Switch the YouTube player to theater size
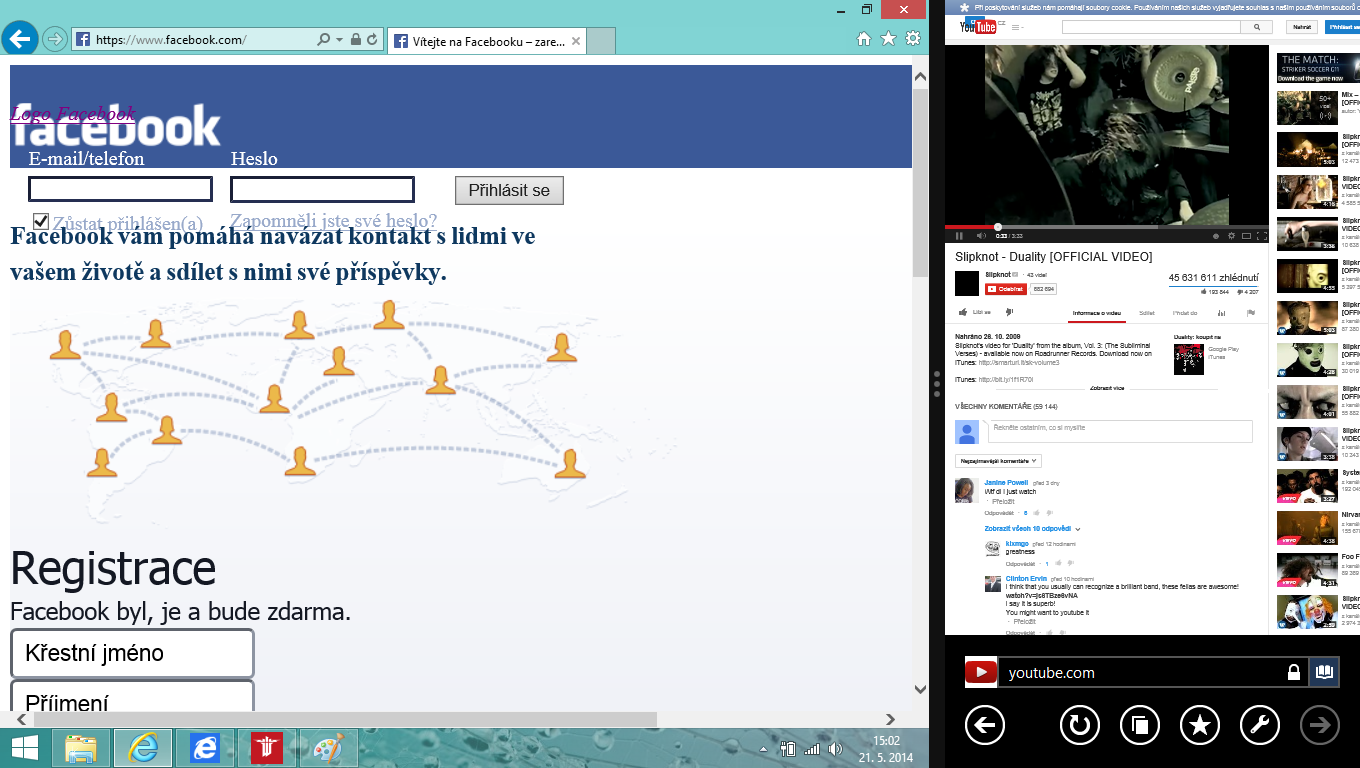The width and height of the screenshot is (1360, 768). click(1246, 236)
